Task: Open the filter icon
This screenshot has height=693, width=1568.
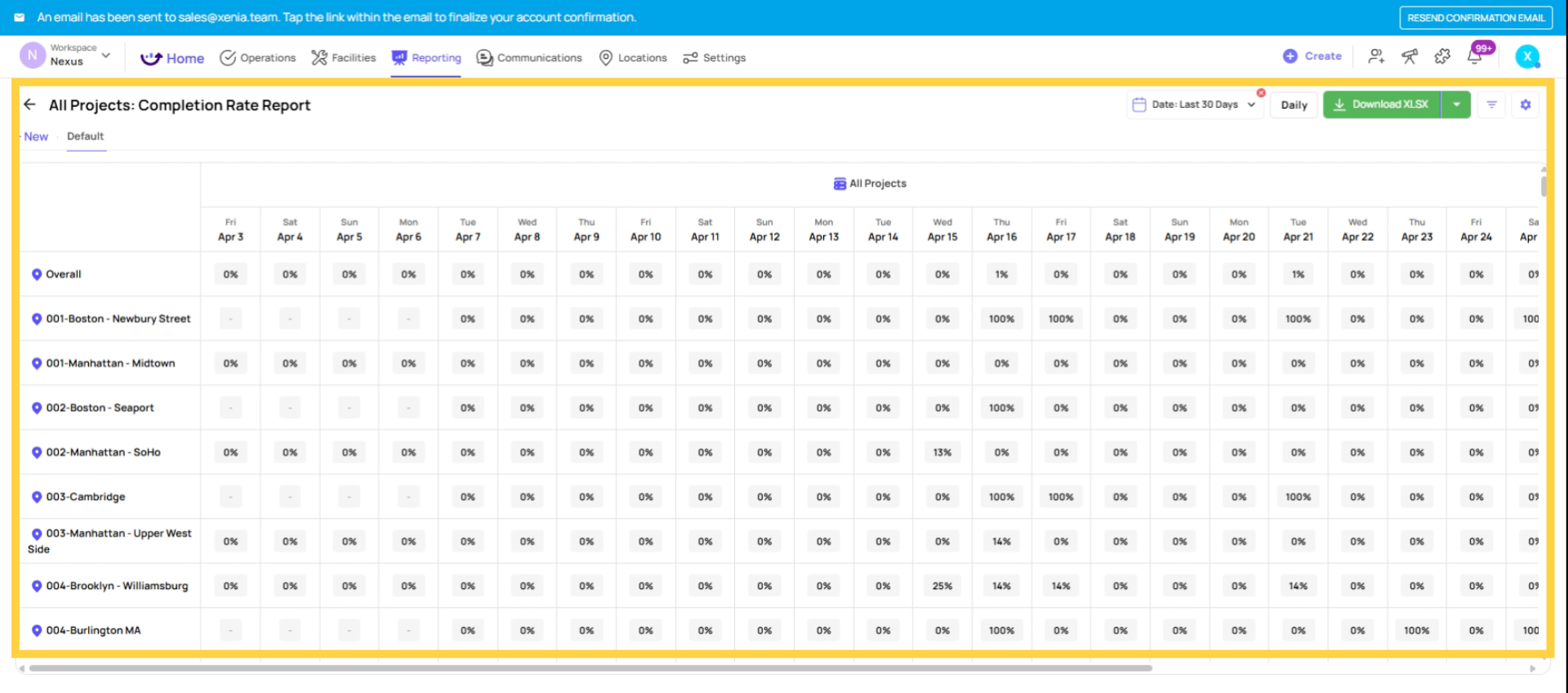Action: click(x=1491, y=105)
